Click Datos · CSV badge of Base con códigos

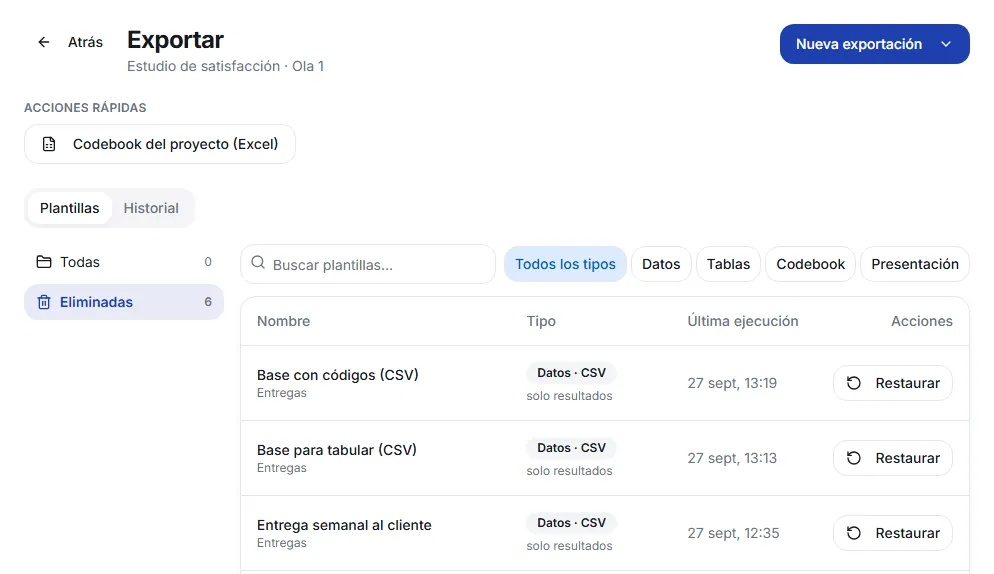571,373
